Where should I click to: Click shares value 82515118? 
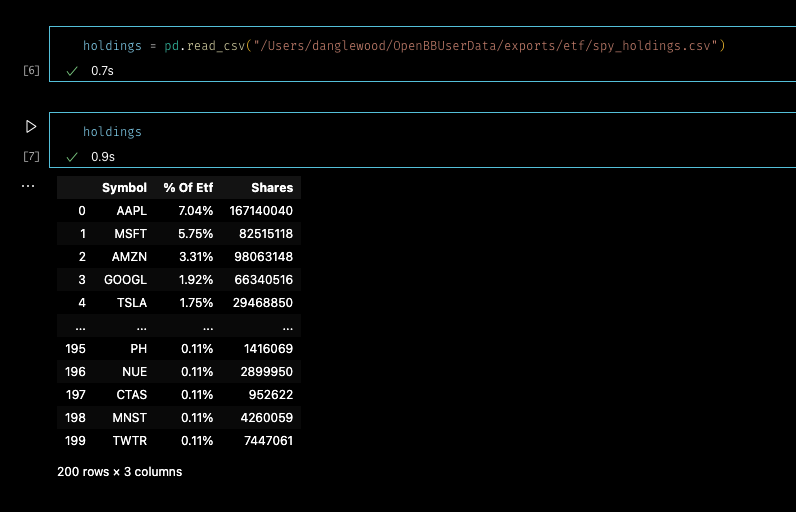coord(266,234)
